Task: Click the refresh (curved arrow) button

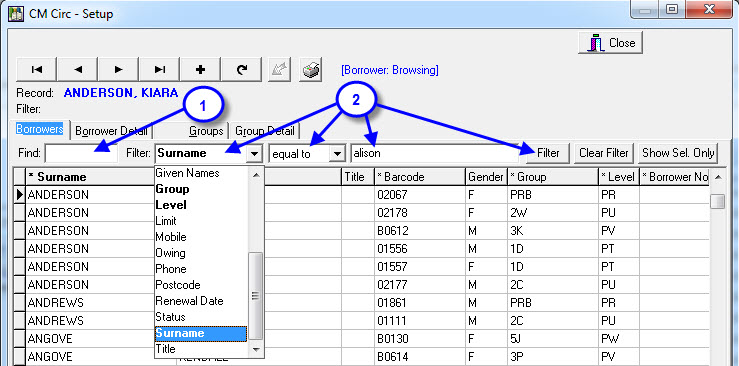Action: tap(241, 70)
